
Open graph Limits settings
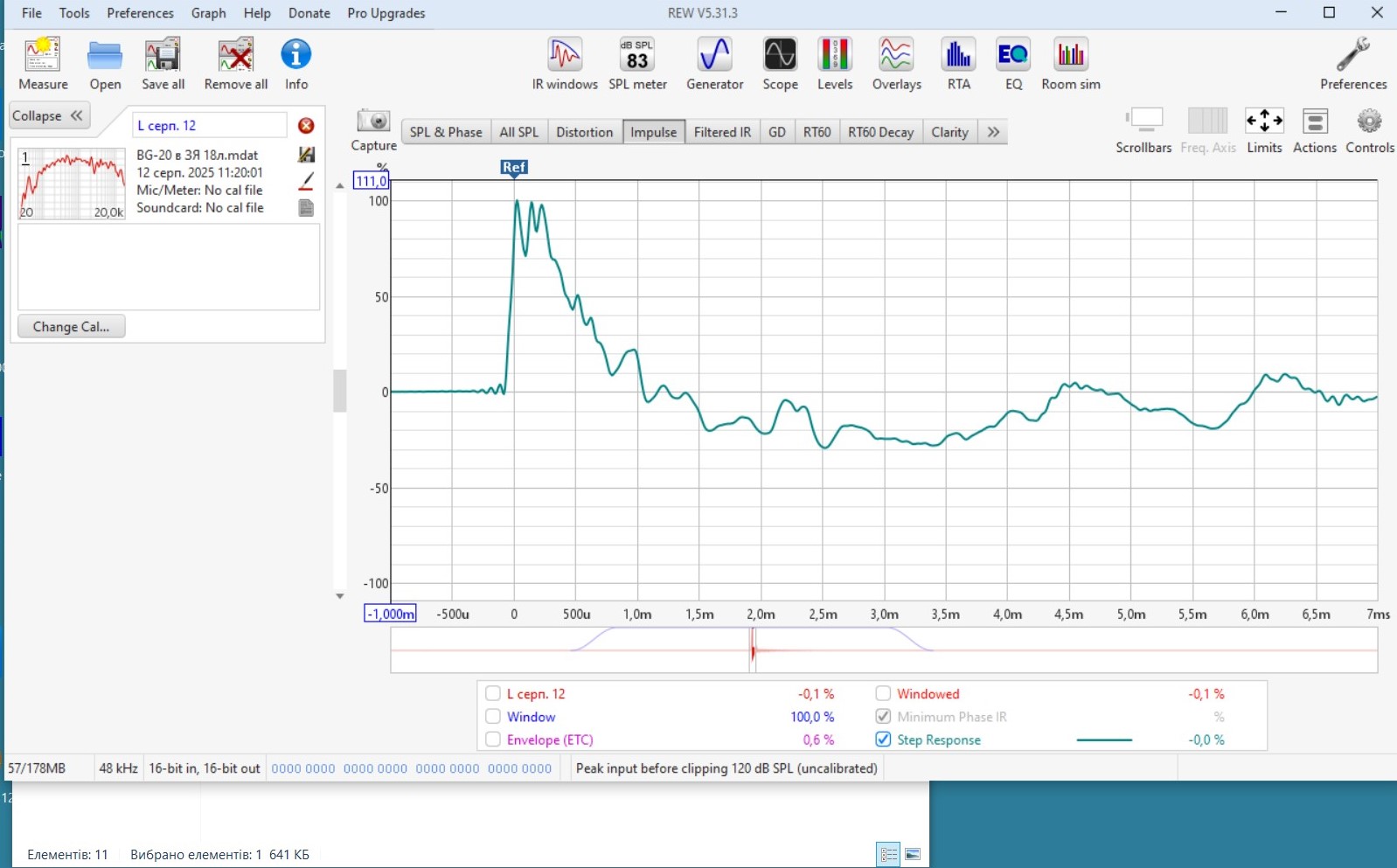pyautogui.click(x=1264, y=130)
